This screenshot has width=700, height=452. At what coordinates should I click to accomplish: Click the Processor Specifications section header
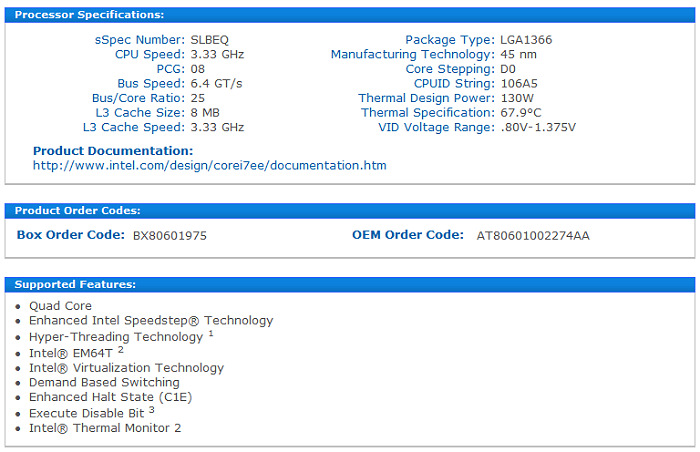click(89, 15)
